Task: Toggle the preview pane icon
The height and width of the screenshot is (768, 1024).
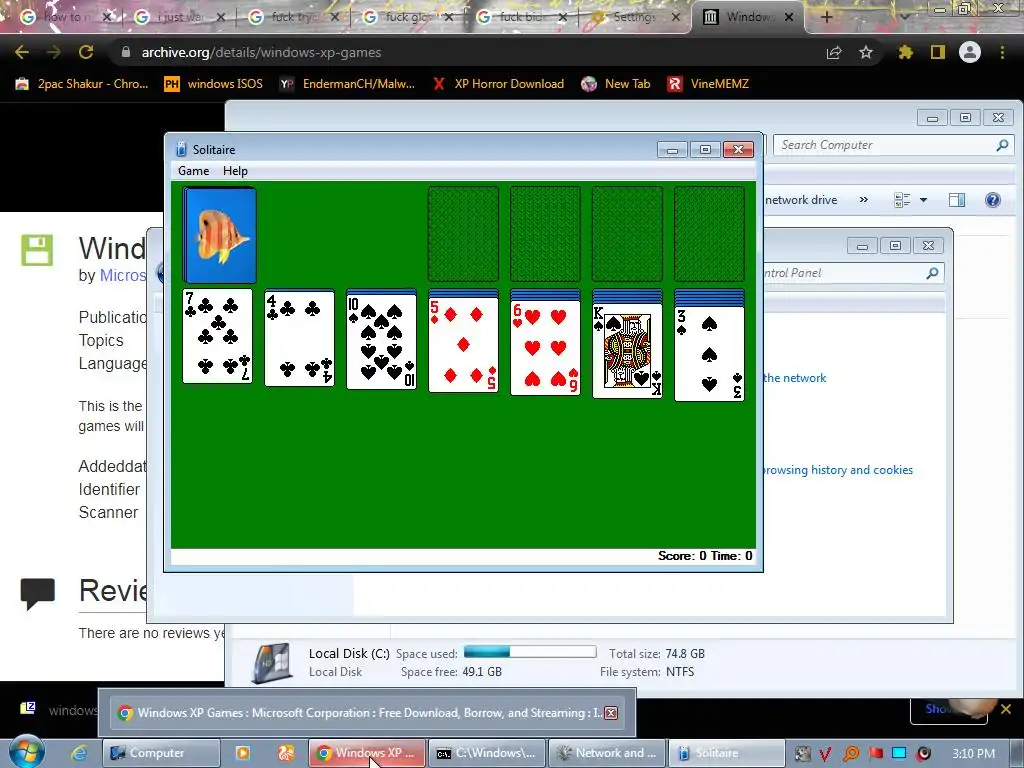Action: pyautogui.click(x=957, y=200)
